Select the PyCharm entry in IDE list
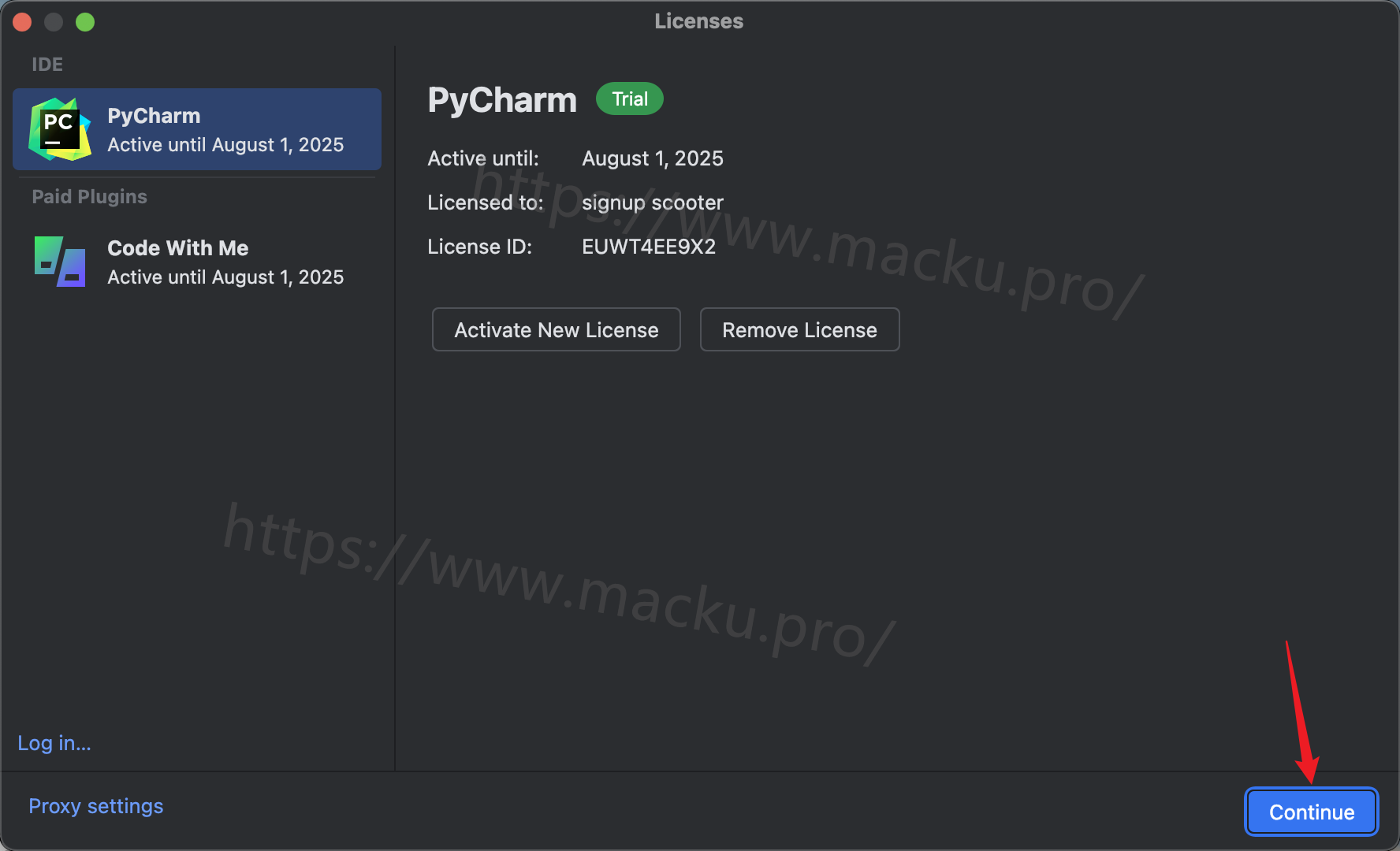 point(197,129)
